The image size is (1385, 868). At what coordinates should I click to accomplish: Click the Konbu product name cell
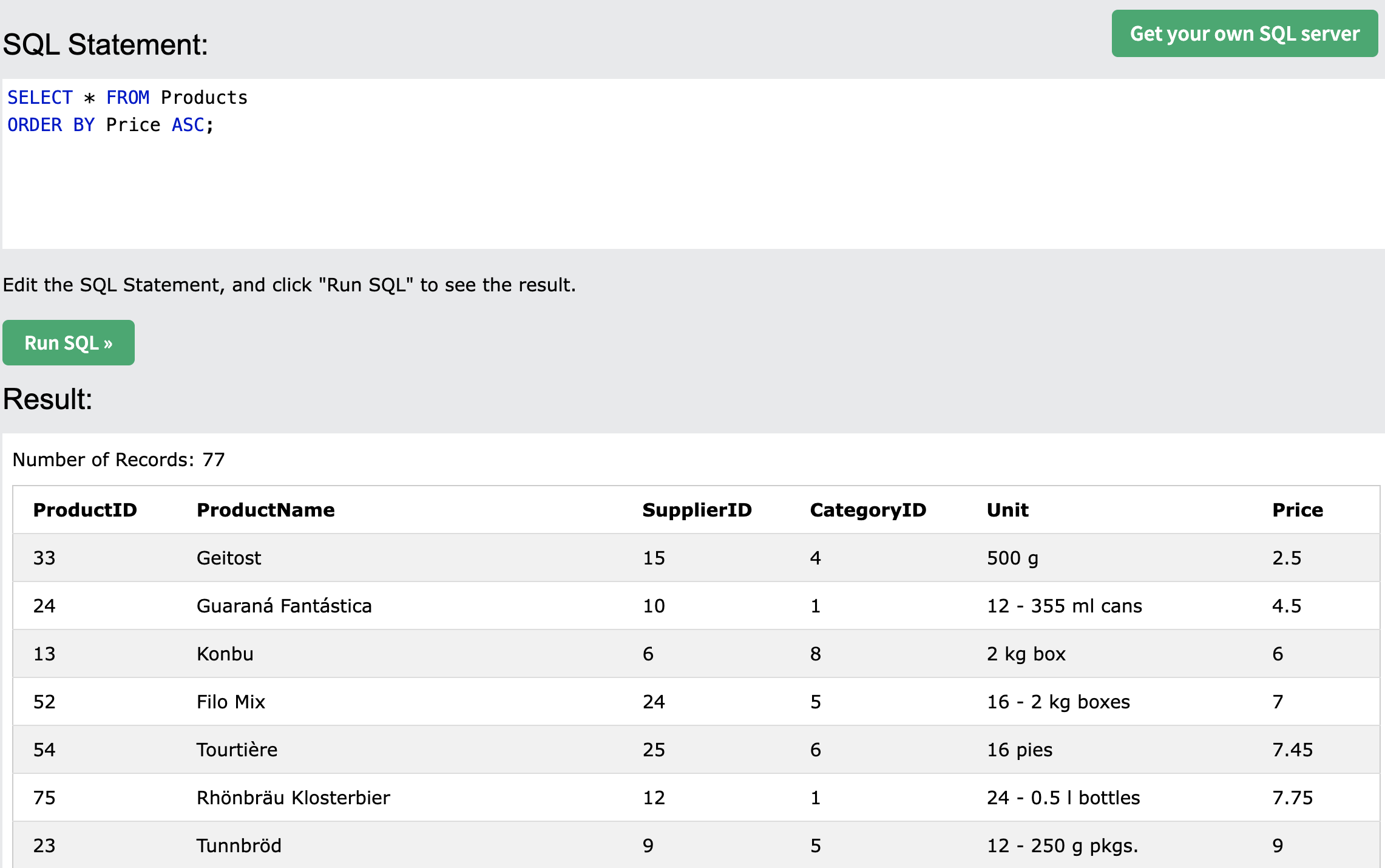pos(225,654)
